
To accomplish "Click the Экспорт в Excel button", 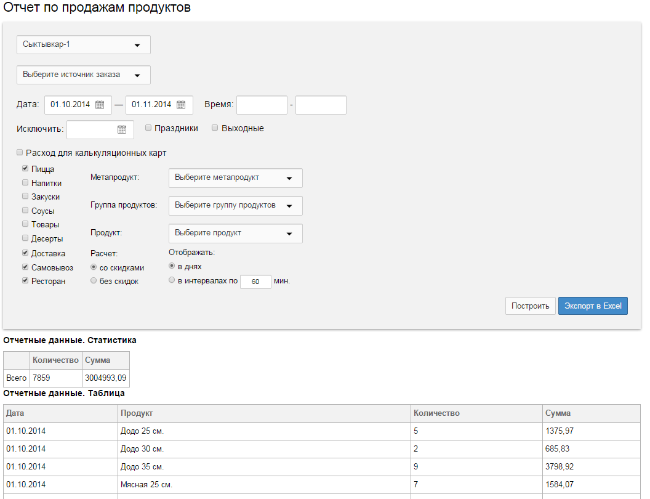I will click(x=593, y=306).
